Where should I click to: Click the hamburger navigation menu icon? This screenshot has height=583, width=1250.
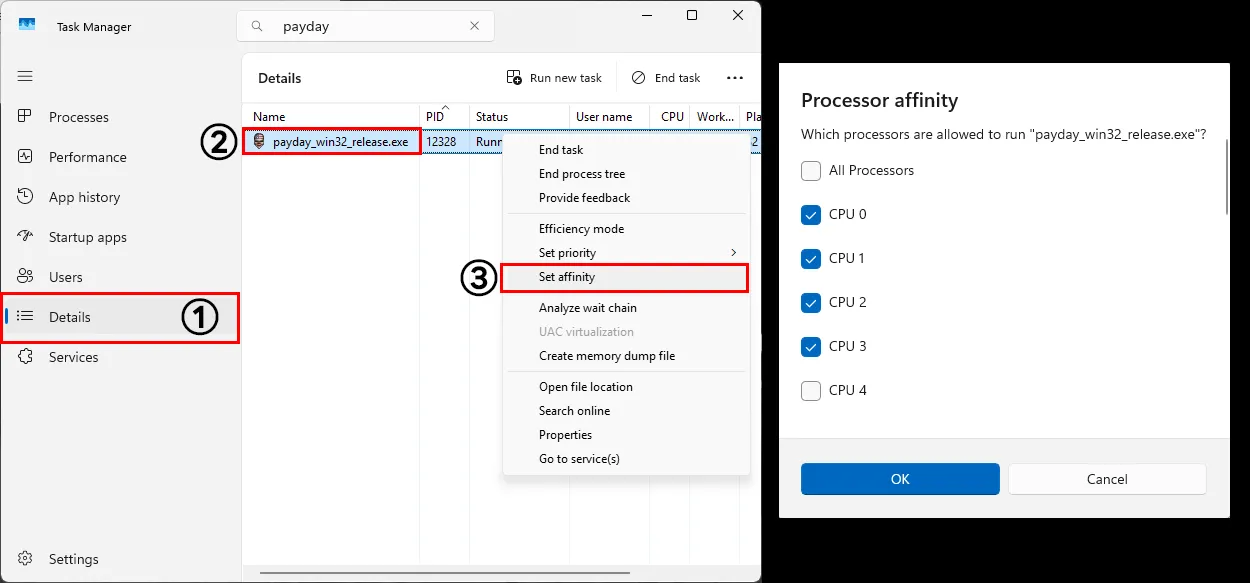coord(25,76)
